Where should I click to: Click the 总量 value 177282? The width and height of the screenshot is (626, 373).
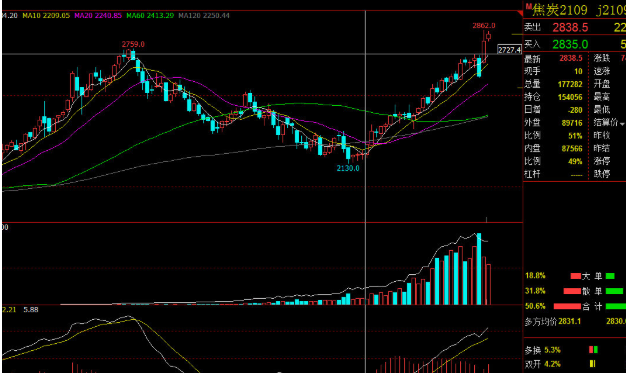570,84
